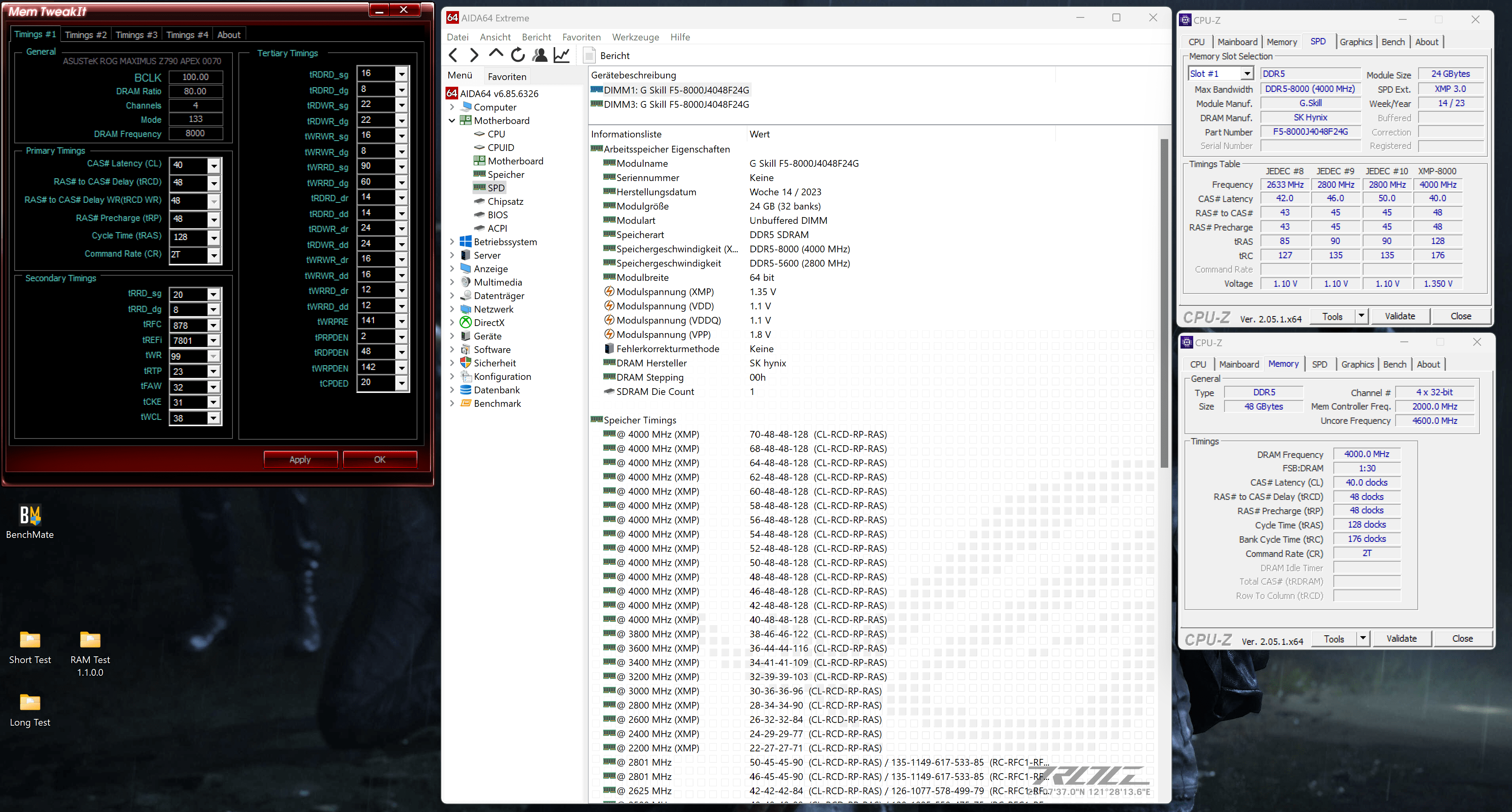Click the AIDA64 refresh icon

click(x=518, y=55)
